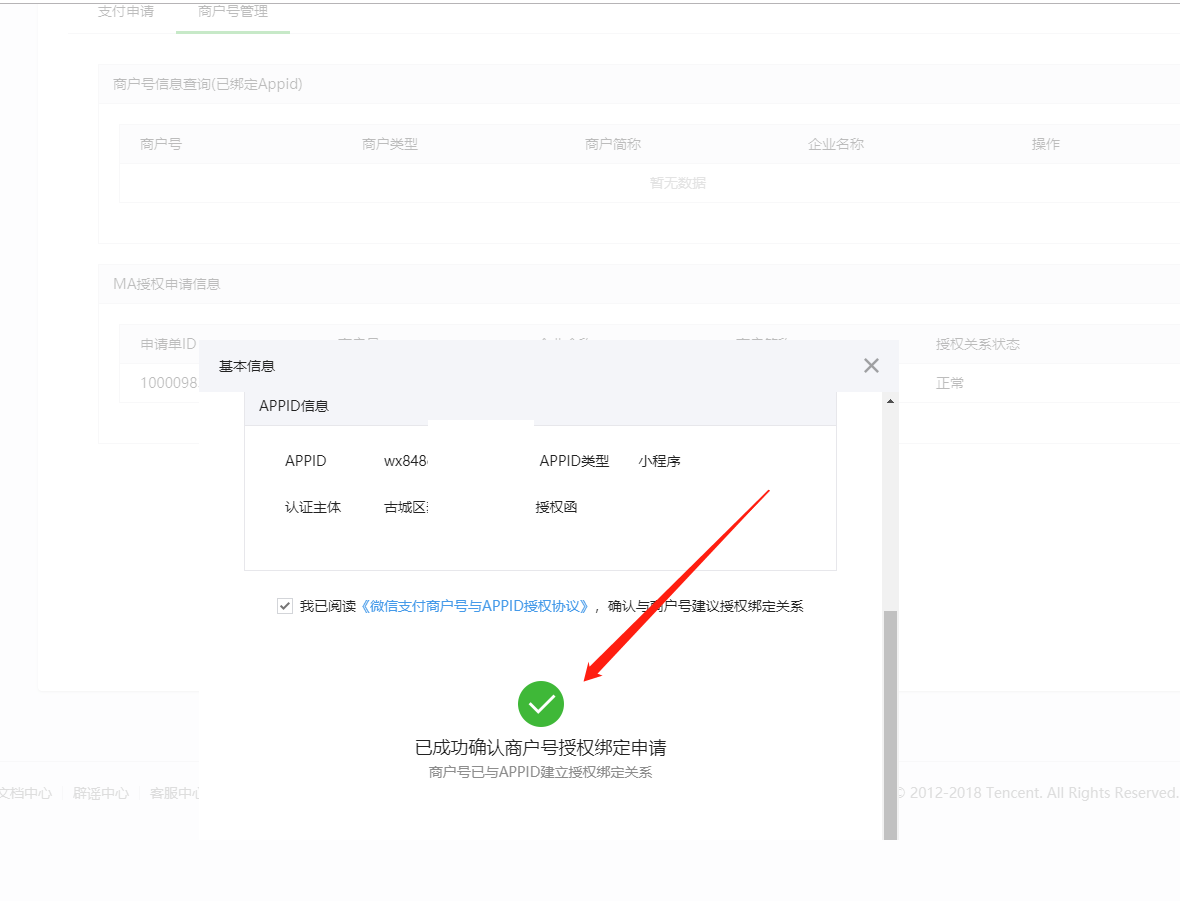Click the 授权函 field in the dialog
Image resolution: width=1180 pixels, height=901 pixels.
coord(556,507)
